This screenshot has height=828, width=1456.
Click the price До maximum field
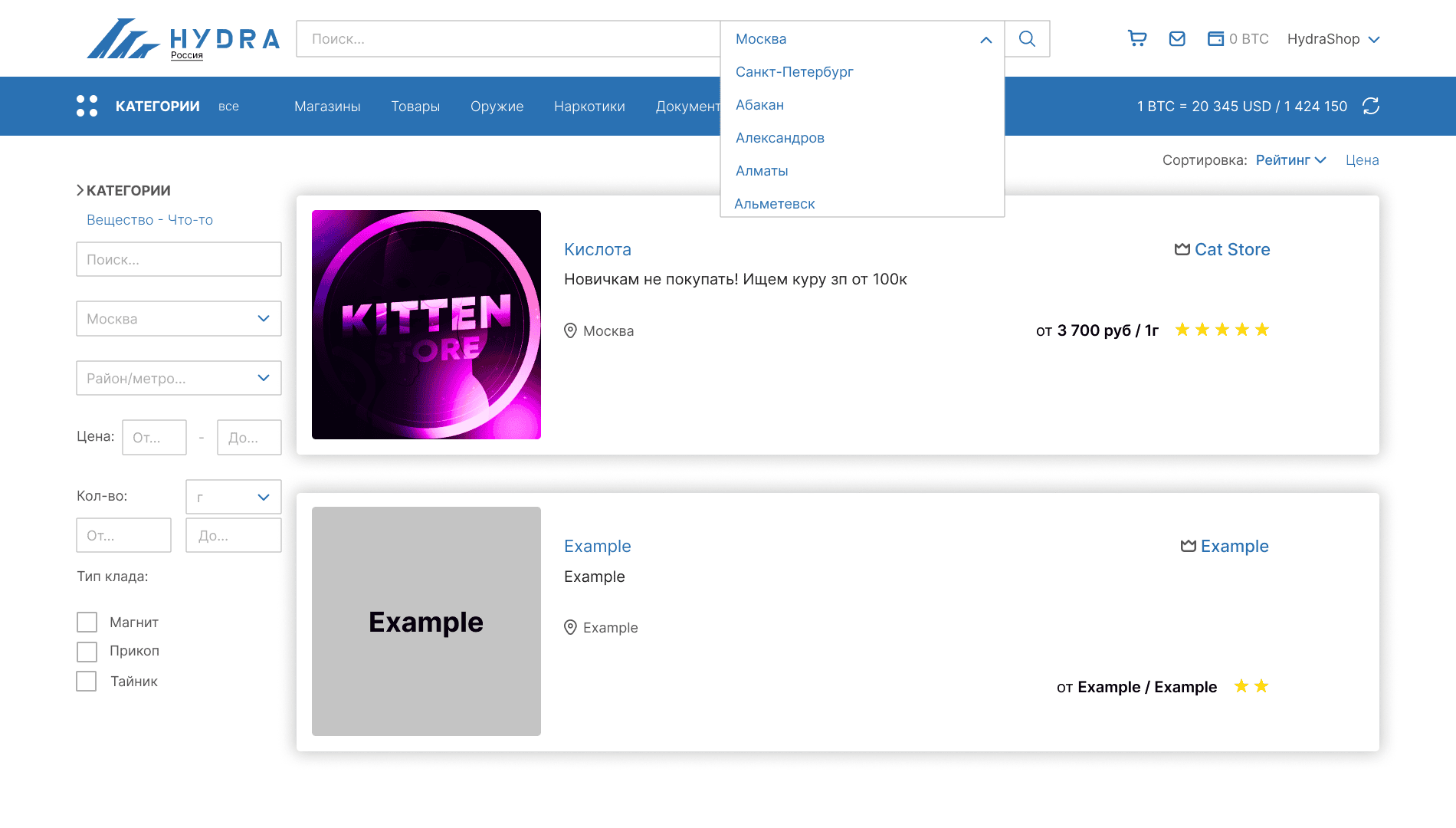tap(249, 437)
